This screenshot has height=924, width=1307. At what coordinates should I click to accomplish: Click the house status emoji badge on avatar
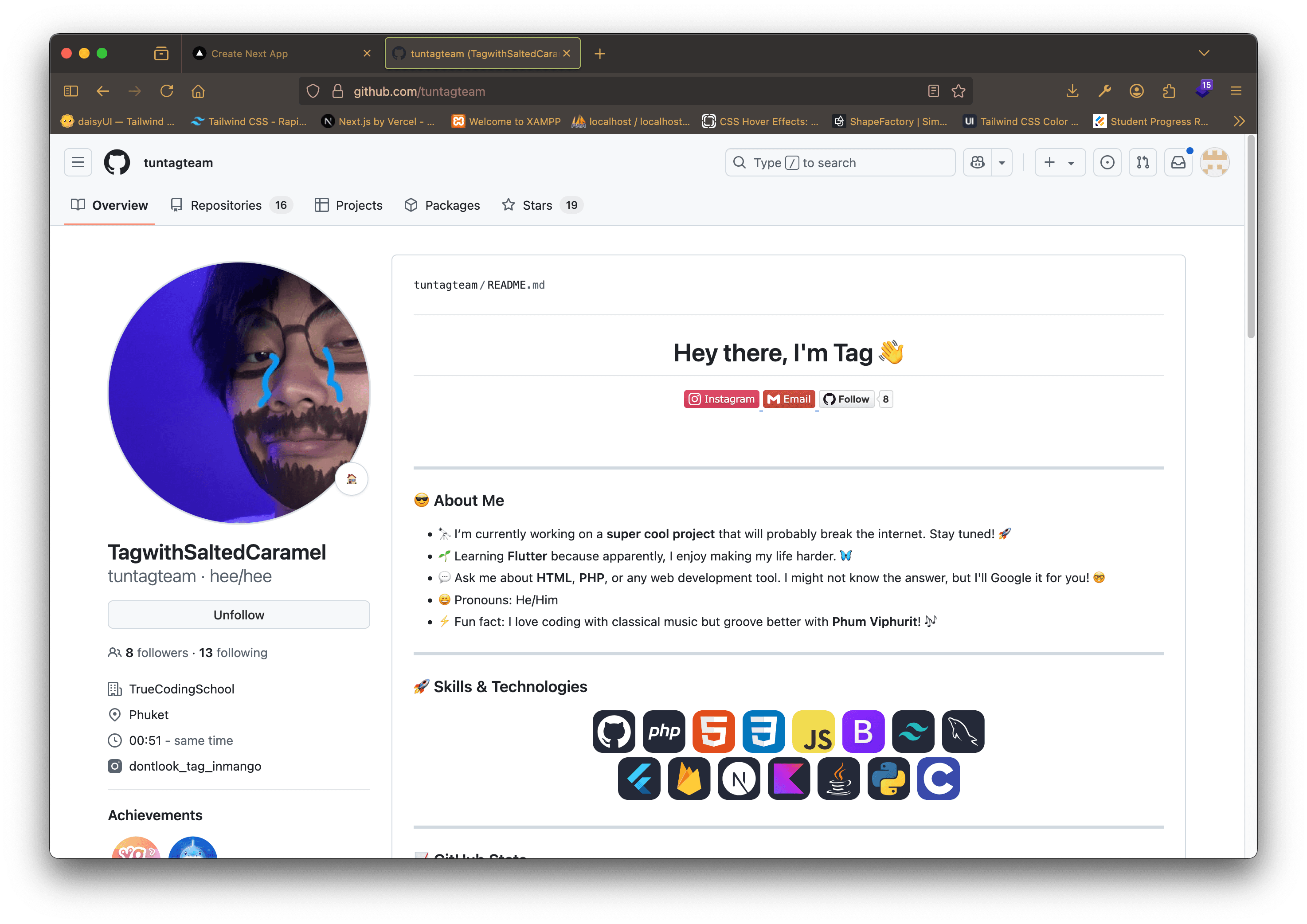352,479
